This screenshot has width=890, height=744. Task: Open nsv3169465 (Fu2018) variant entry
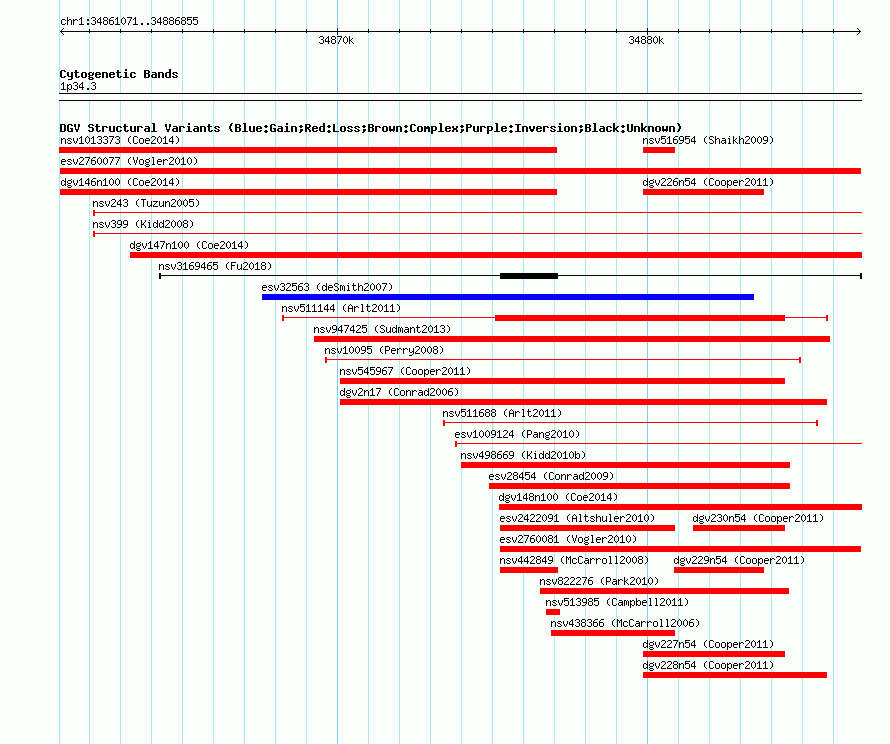click(215, 266)
